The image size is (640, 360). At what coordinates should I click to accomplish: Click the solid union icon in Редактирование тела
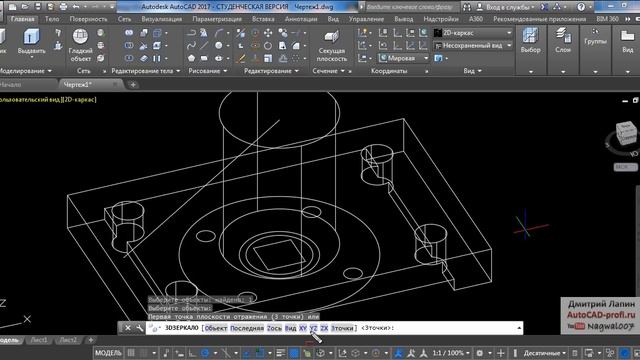click(129, 33)
